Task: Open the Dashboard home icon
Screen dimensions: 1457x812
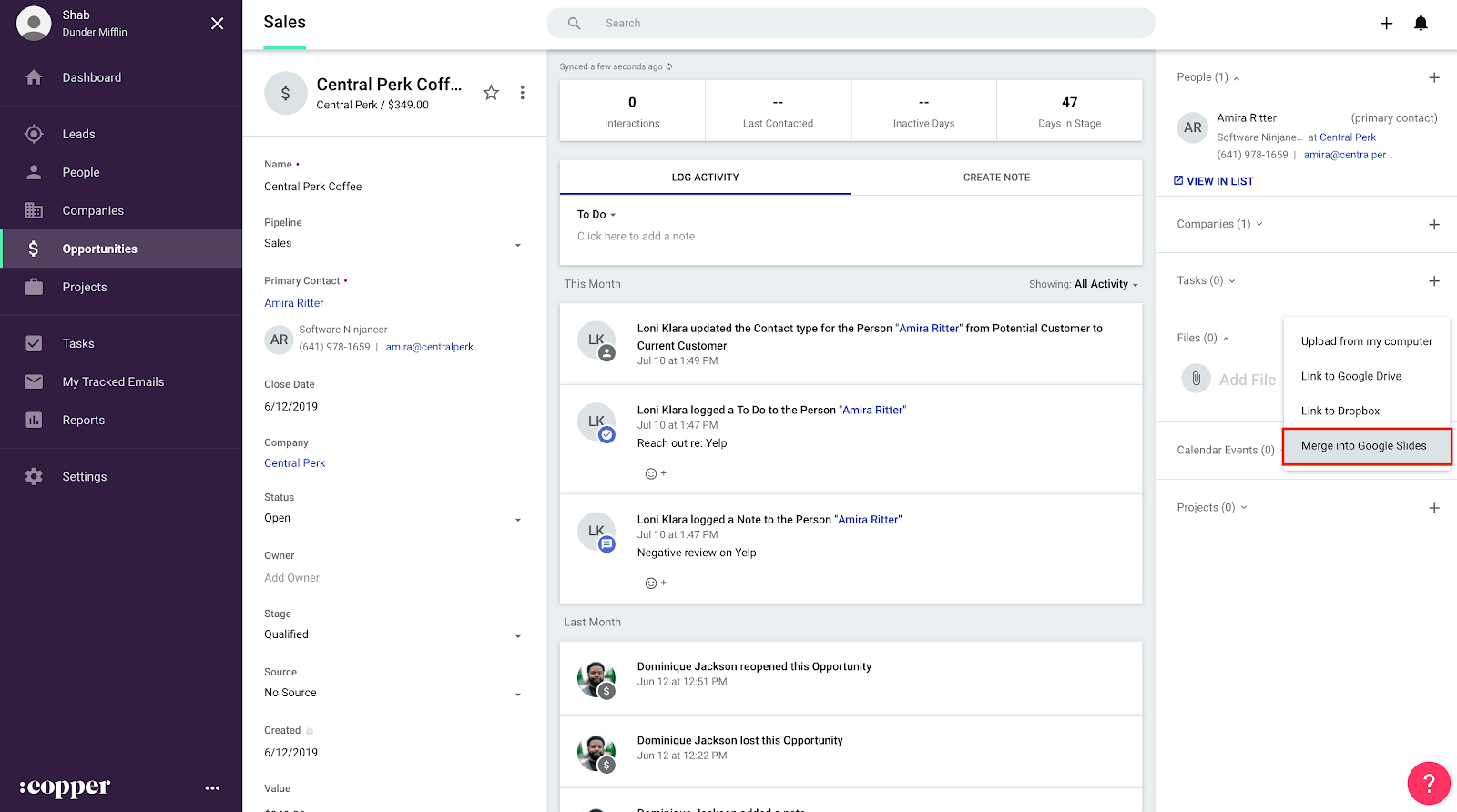Action: [x=34, y=77]
